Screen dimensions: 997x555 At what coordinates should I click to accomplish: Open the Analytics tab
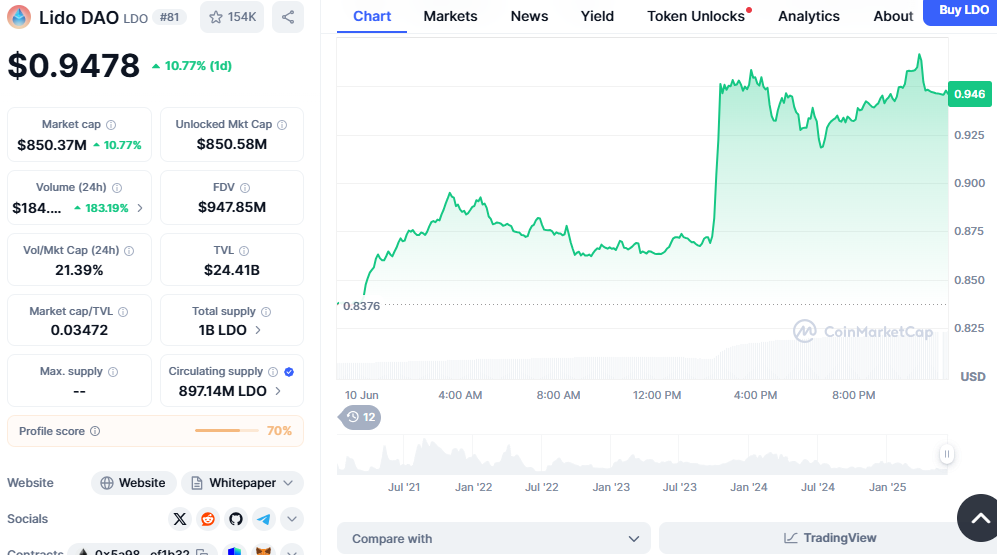[809, 16]
